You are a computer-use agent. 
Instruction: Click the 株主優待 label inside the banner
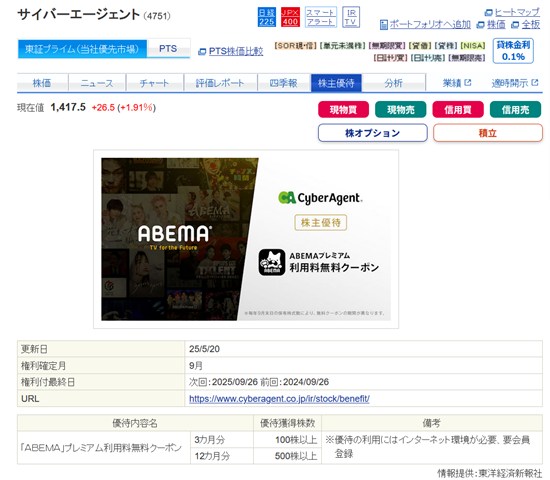[x=321, y=222]
